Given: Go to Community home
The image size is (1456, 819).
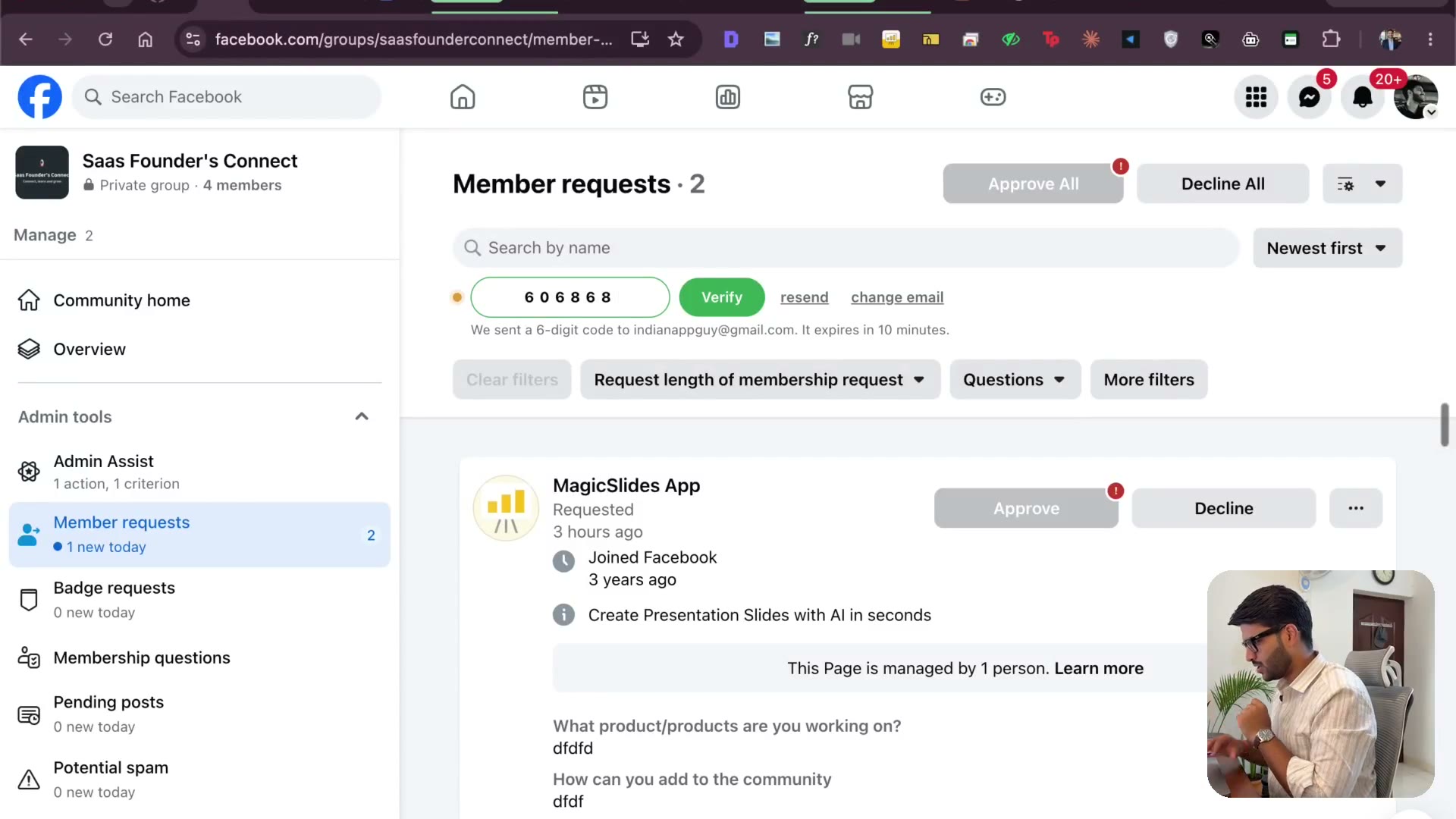Looking at the screenshot, I should 199,300.
